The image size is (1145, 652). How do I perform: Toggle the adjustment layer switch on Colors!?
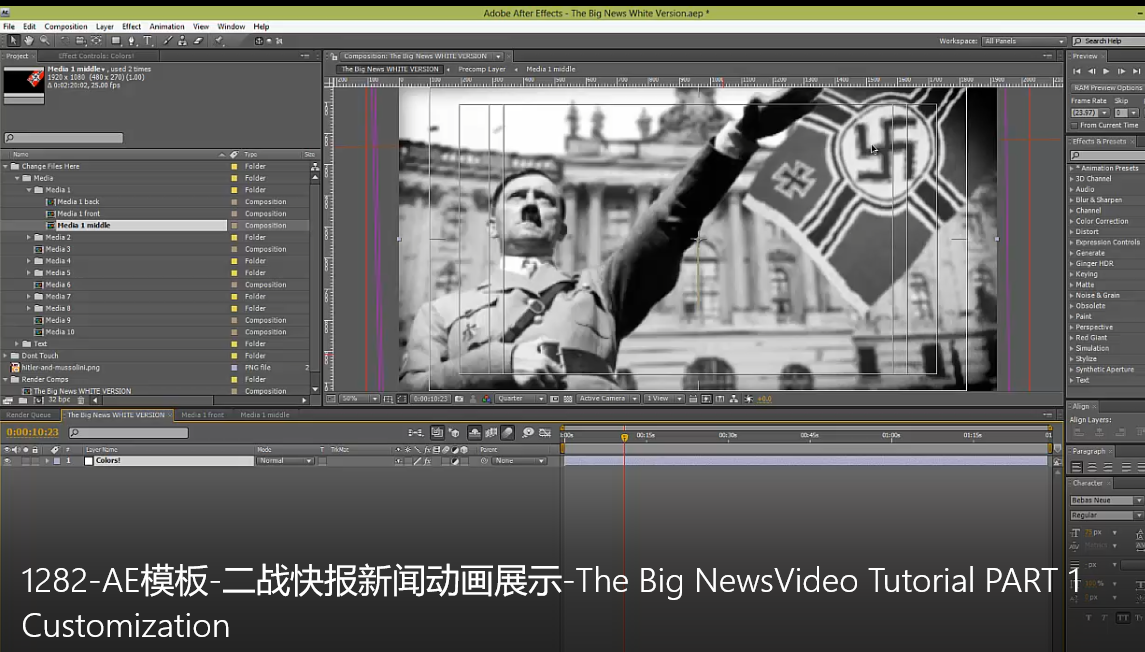tap(454, 461)
